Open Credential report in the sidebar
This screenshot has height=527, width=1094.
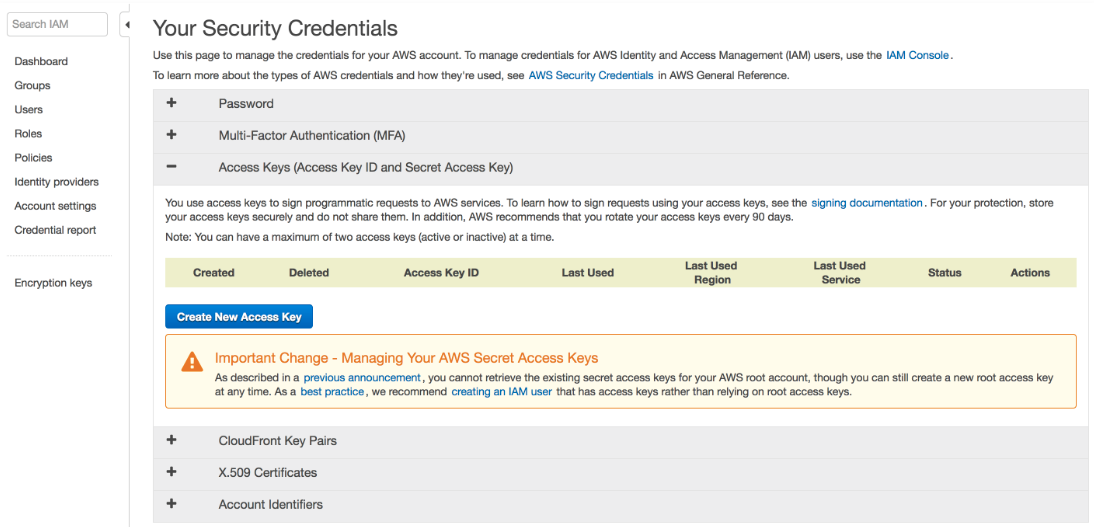[x=55, y=230]
